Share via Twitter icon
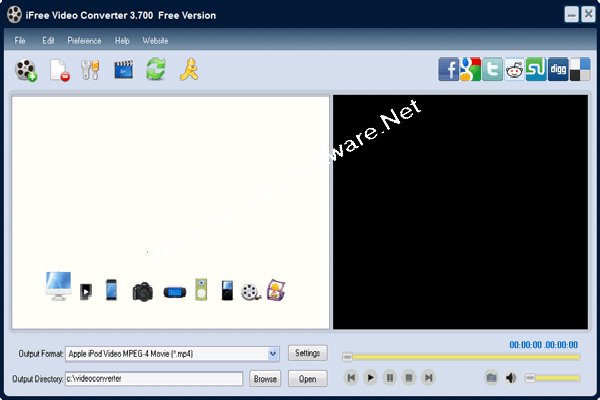The height and width of the screenshot is (400, 600). 492,69
